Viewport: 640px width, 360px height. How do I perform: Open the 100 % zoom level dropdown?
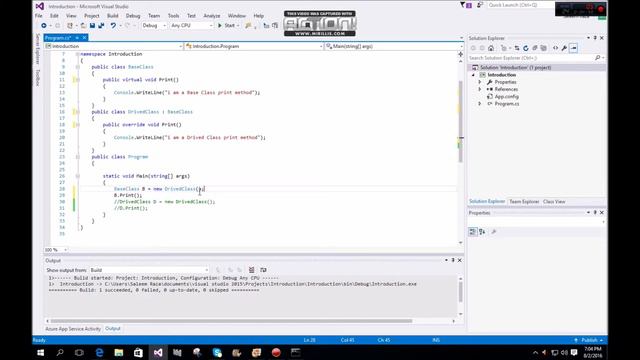(x=56, y=250)
